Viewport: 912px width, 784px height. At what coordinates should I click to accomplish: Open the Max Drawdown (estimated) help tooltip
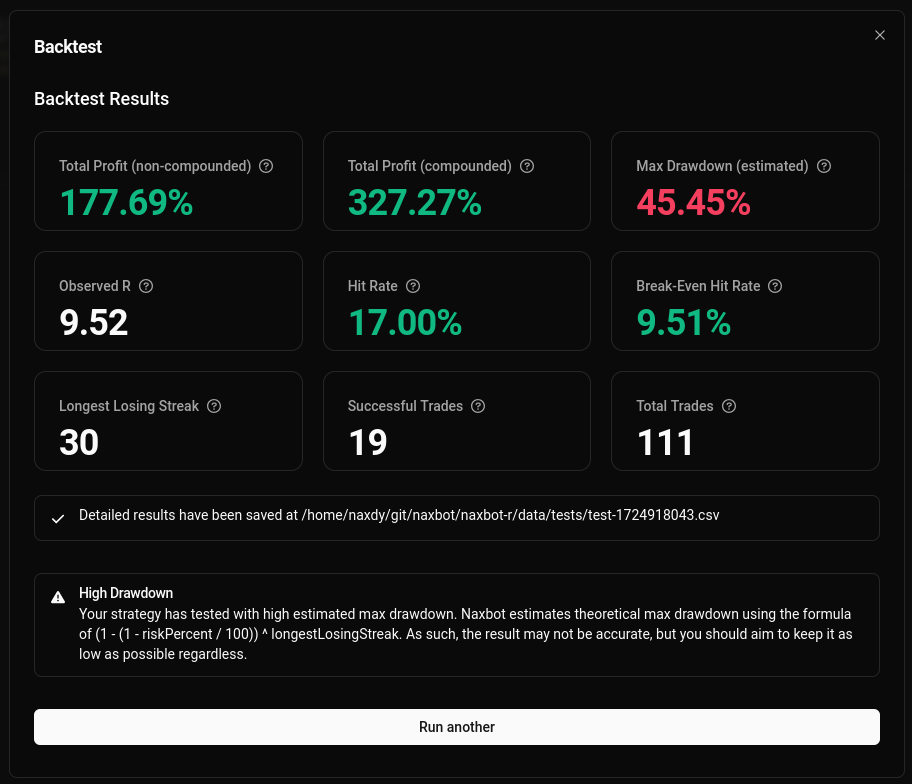pyautogui.click(x=823, y=166)
